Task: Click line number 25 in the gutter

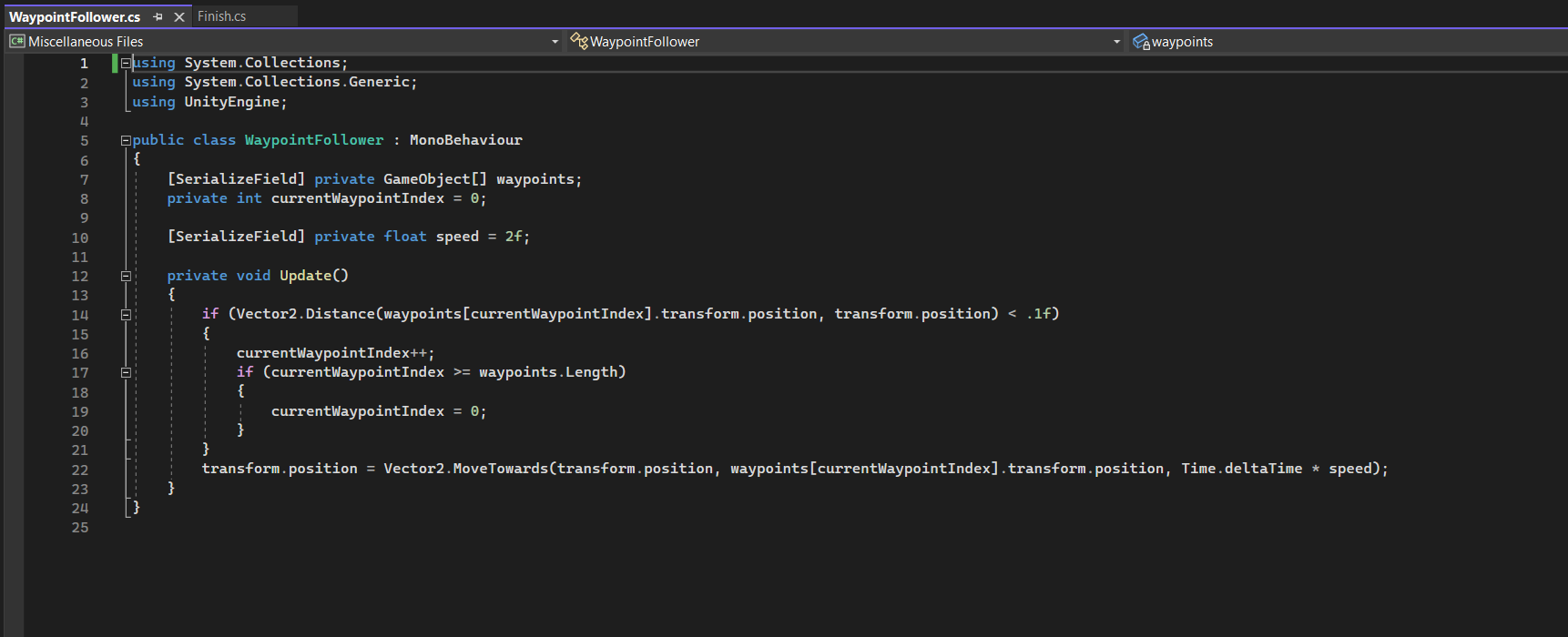Action: tap(80, 528)
